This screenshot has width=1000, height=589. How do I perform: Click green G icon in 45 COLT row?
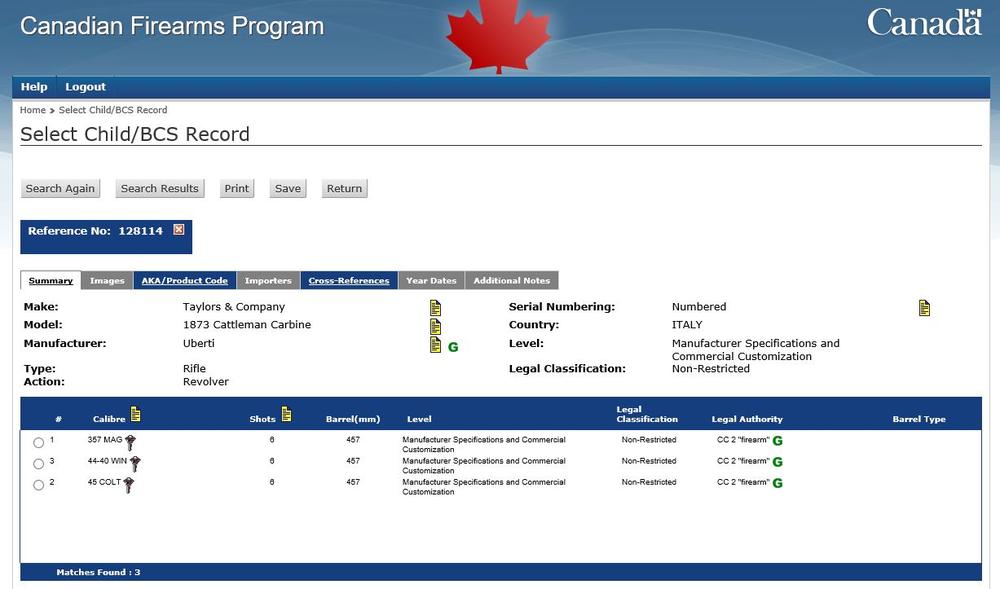[x=777, y=483]
